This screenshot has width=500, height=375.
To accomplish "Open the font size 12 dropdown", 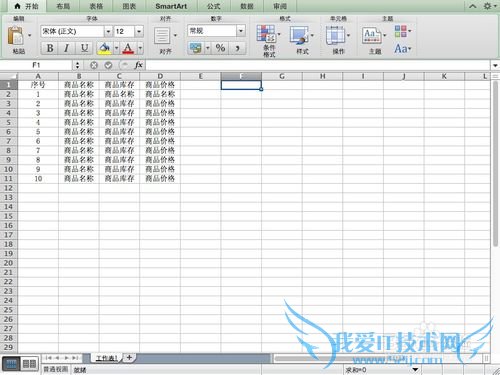I will pyautogui.click(x=139, y=32).
